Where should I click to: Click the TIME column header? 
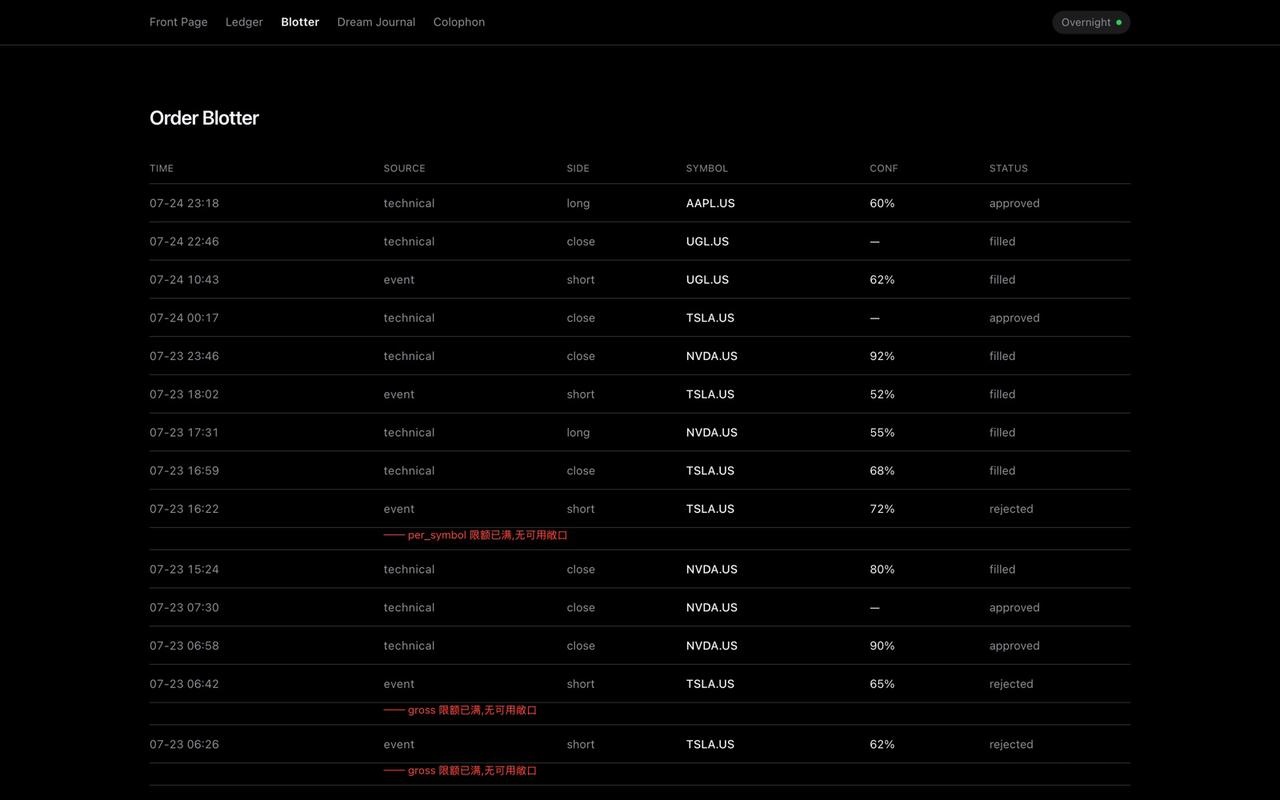162,168
